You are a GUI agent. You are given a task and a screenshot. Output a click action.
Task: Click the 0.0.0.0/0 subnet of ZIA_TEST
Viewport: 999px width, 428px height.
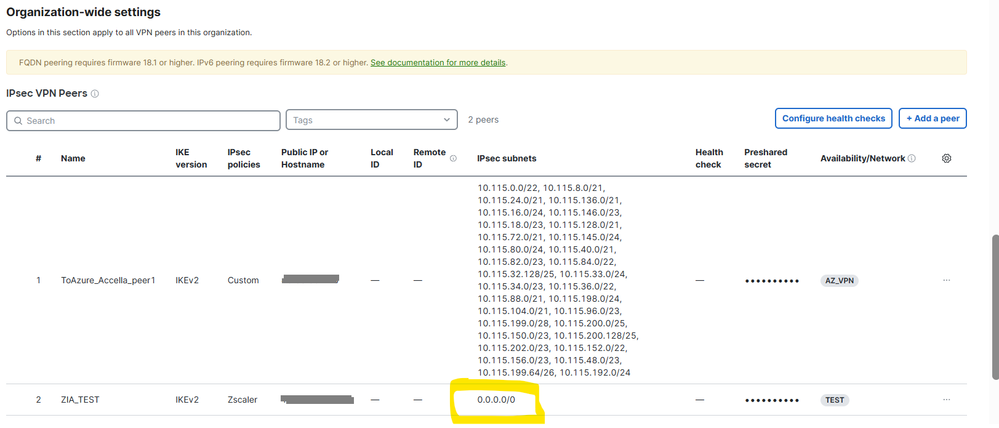pos(497,400)
